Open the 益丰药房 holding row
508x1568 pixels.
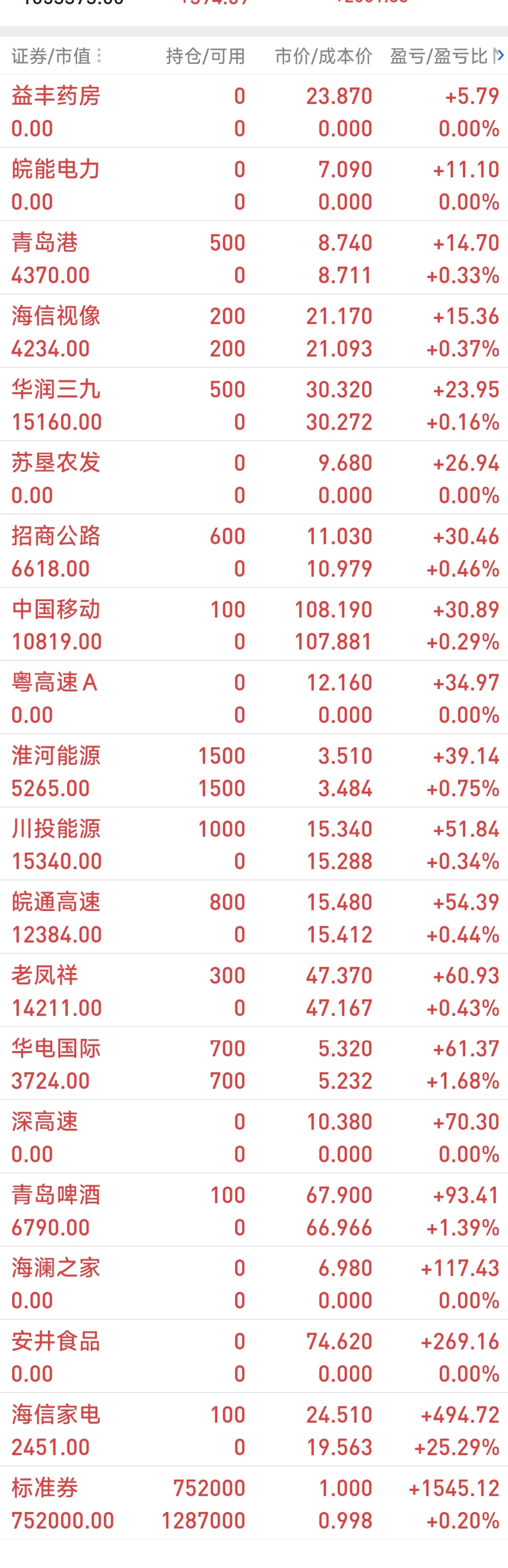click(x=254, y=111)
